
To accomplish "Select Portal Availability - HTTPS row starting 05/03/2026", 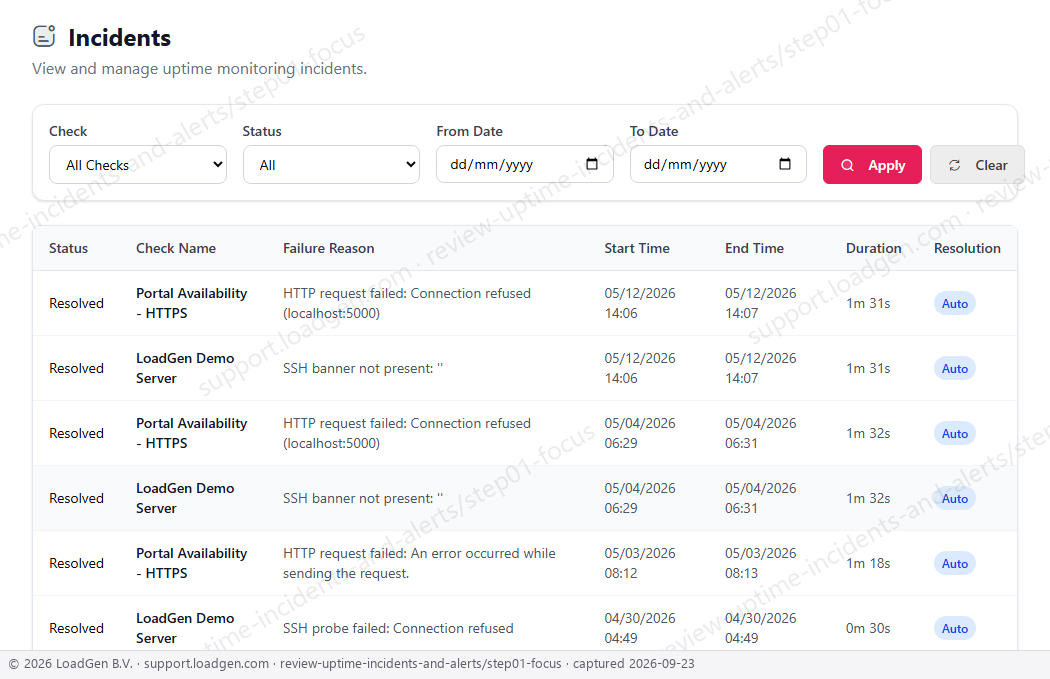I will [x=525, y=563].
